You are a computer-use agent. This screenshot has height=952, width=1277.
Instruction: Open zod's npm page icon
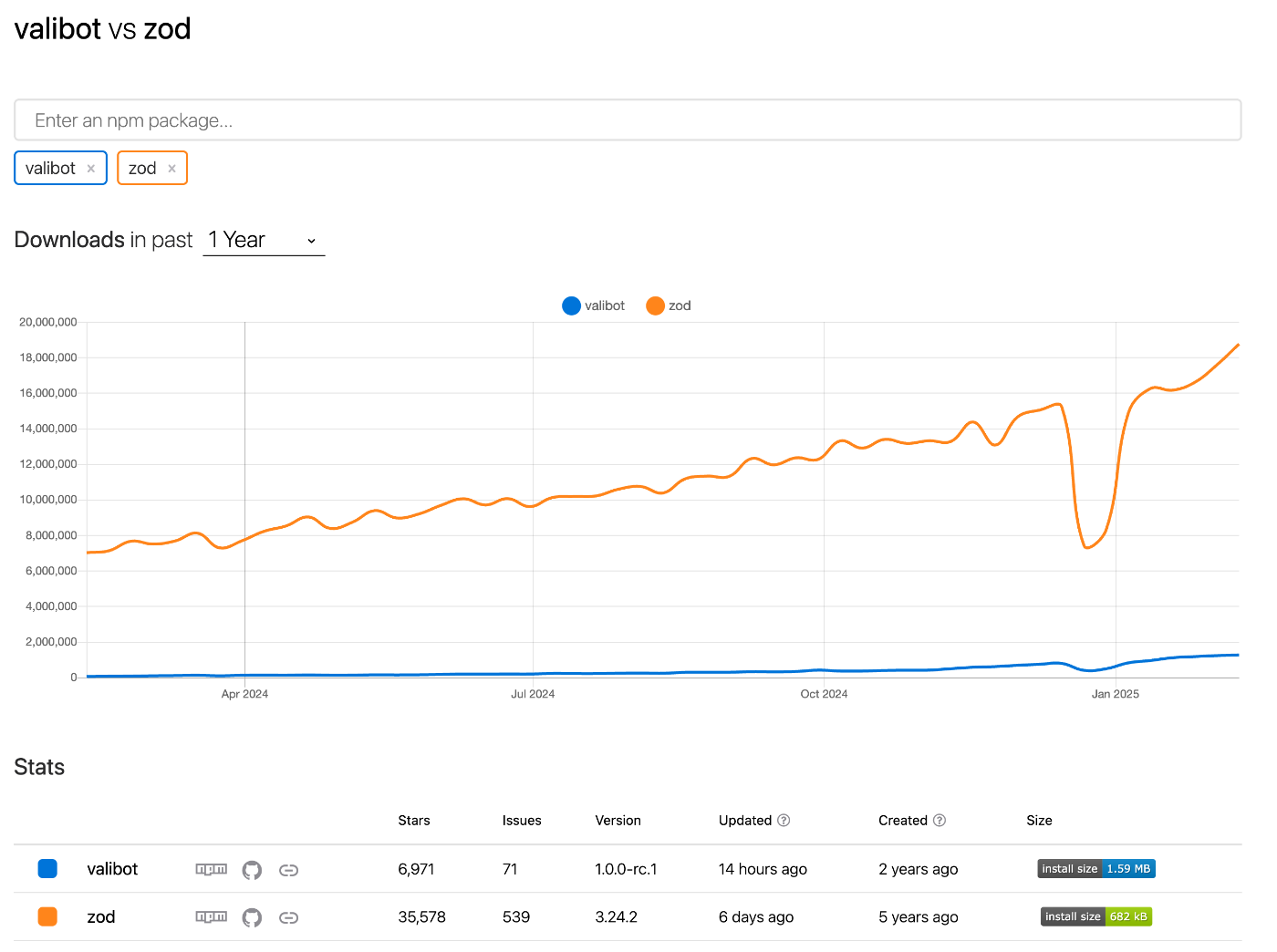211,916
